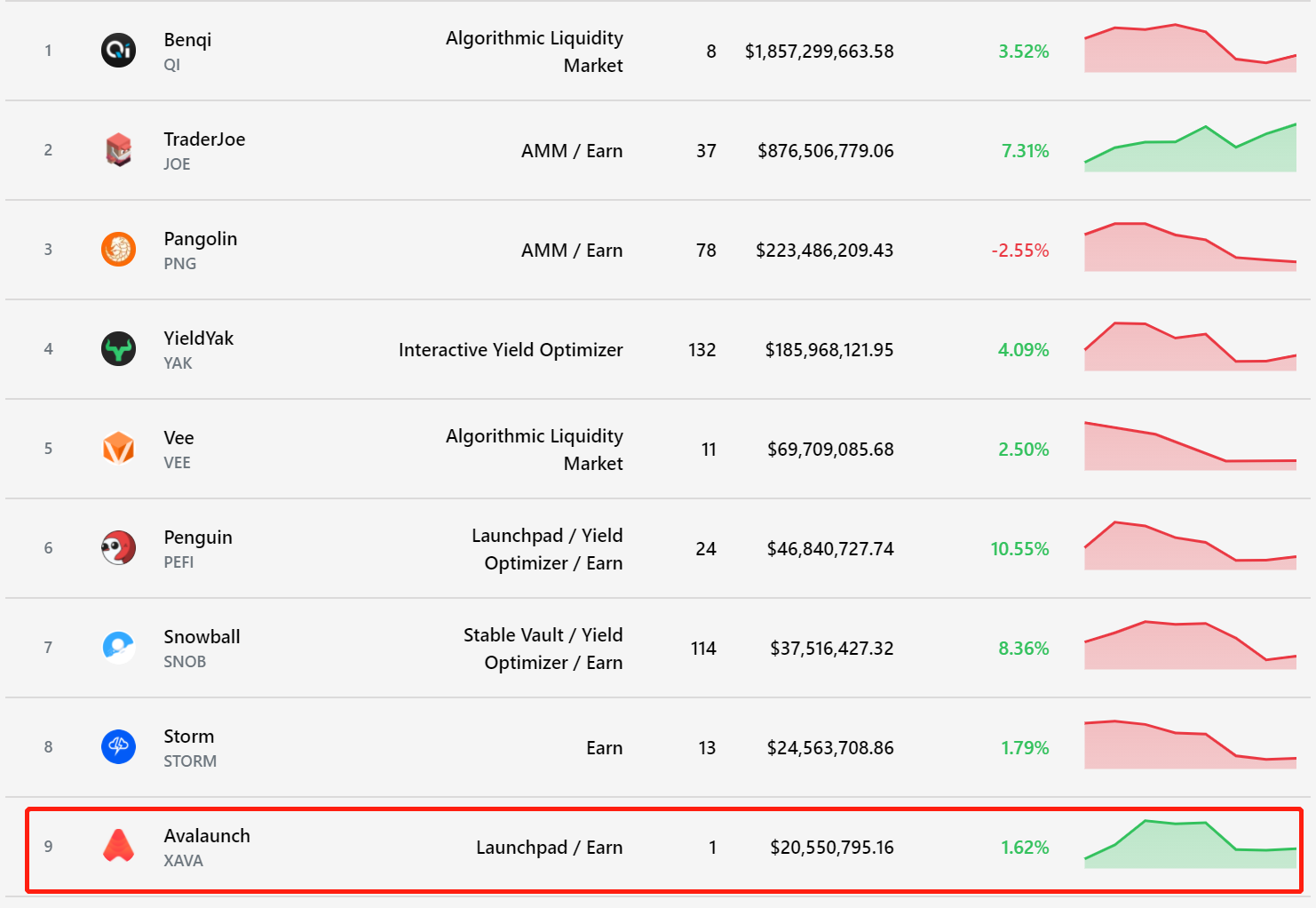View the Storm sparkline chart

[1190, 745]
